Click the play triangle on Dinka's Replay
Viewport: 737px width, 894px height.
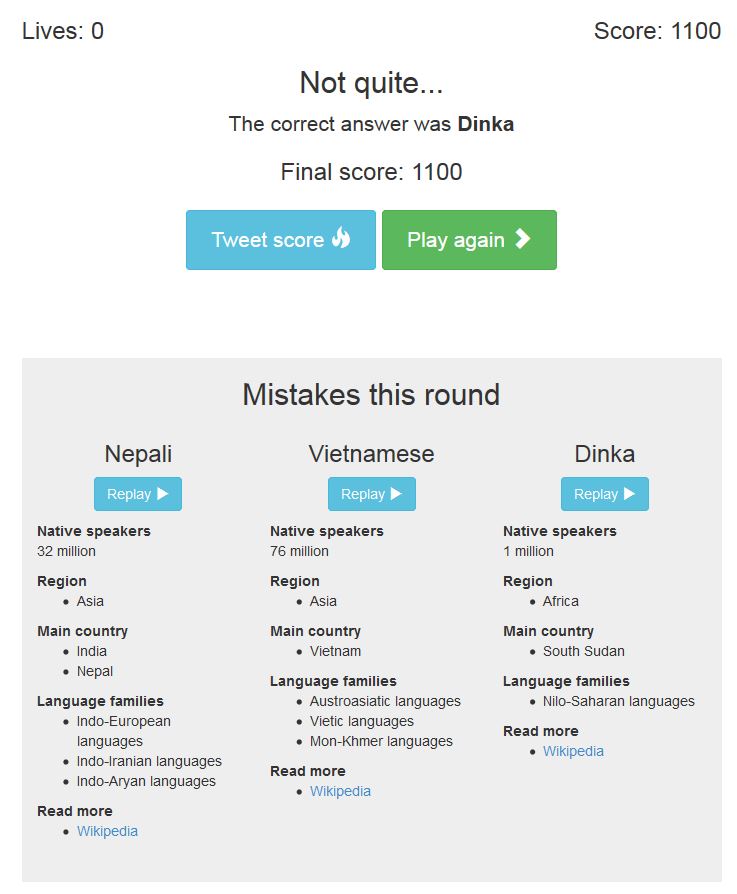coord(629,494)
